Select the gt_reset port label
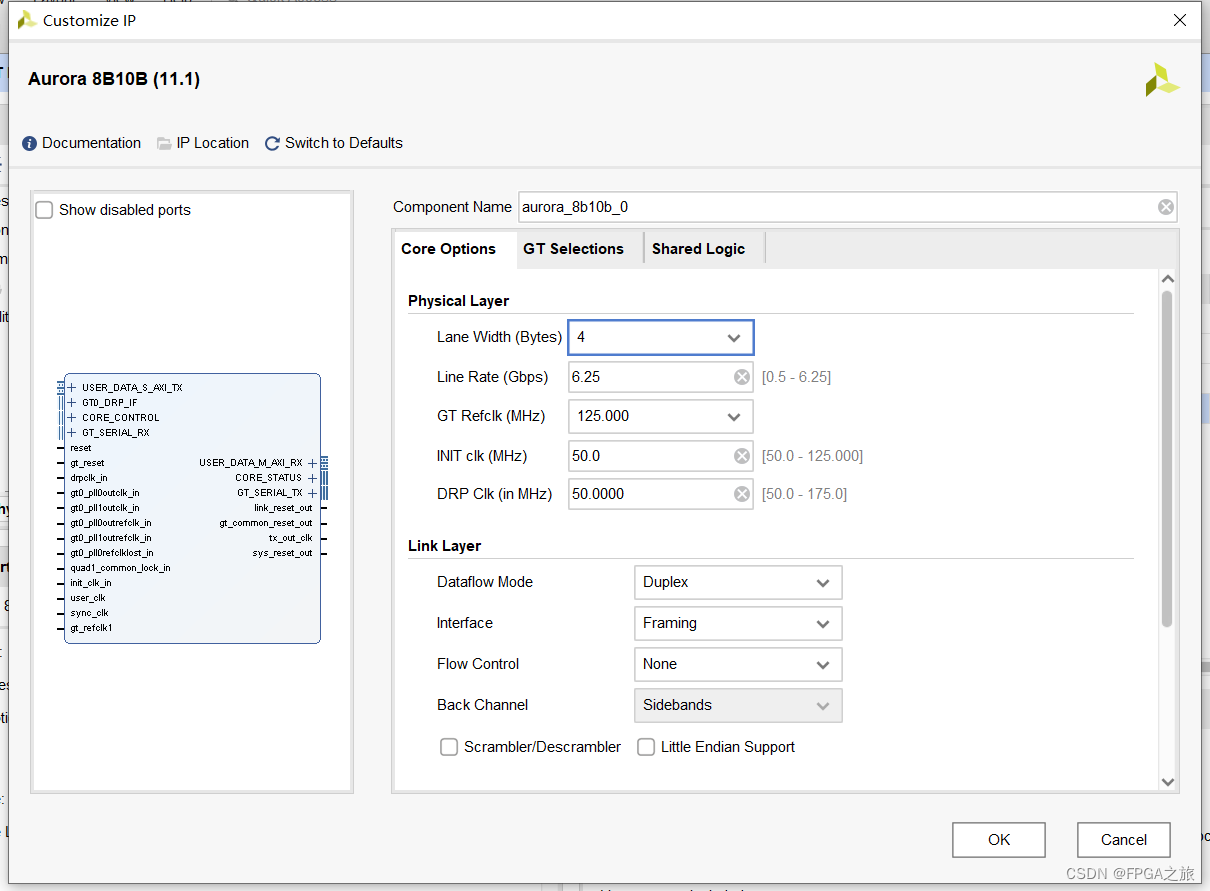 pos(87,463)
